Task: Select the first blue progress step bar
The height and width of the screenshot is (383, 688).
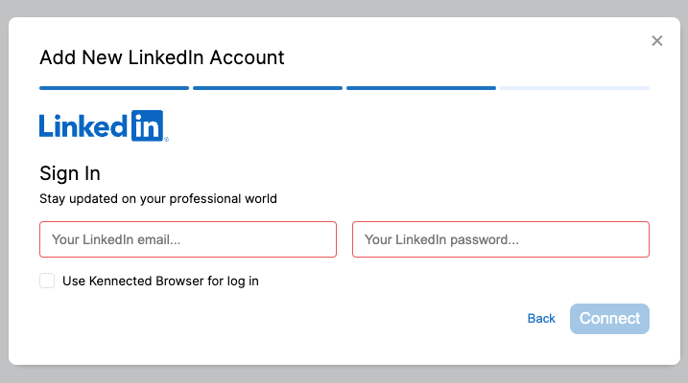Action: (114, 88)
